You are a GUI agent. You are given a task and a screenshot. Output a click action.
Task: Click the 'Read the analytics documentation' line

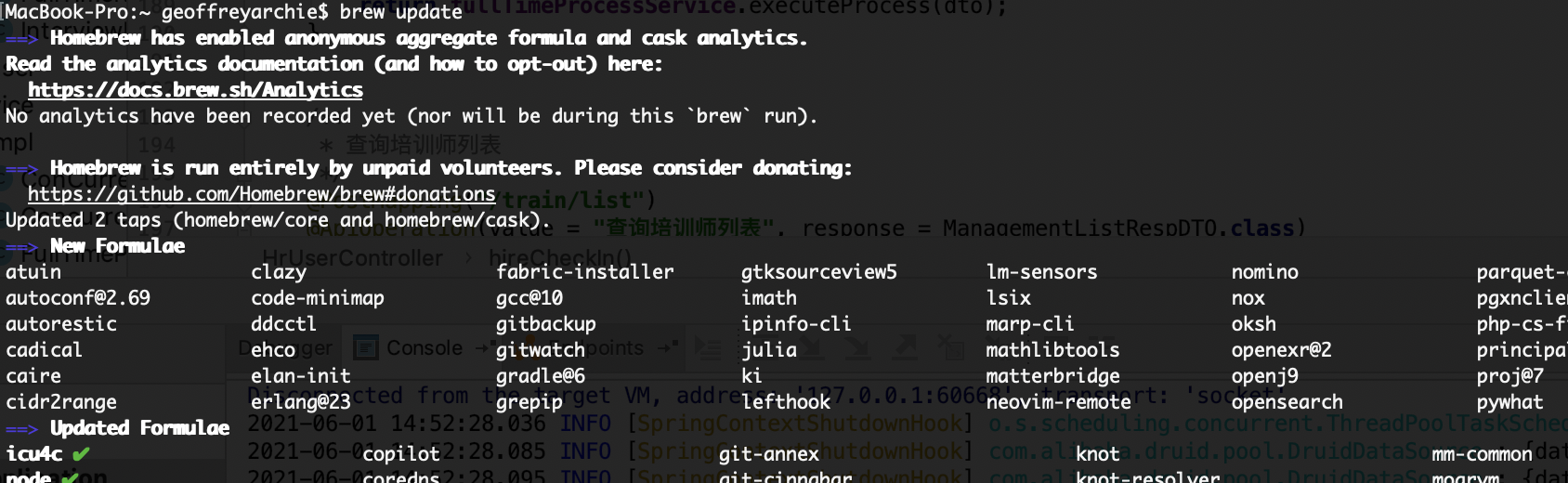click(x=334, y=64)
